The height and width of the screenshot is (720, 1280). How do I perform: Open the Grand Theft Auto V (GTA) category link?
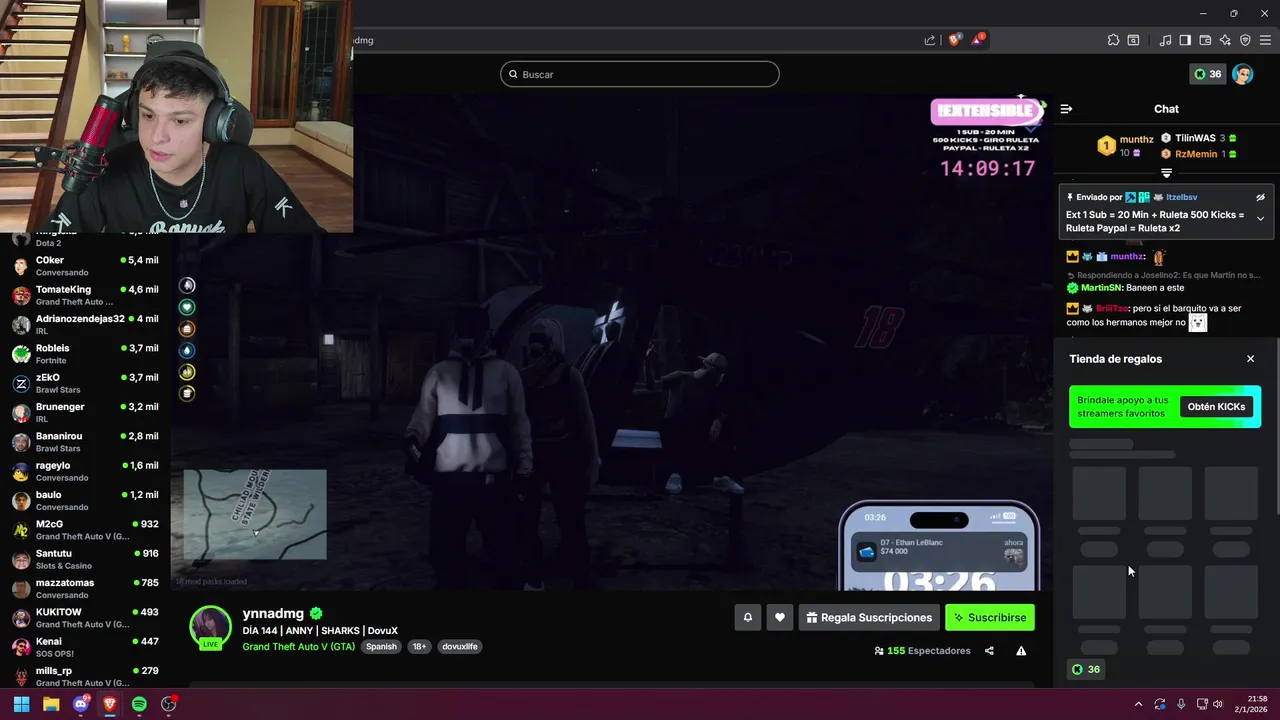pos(299,646)
